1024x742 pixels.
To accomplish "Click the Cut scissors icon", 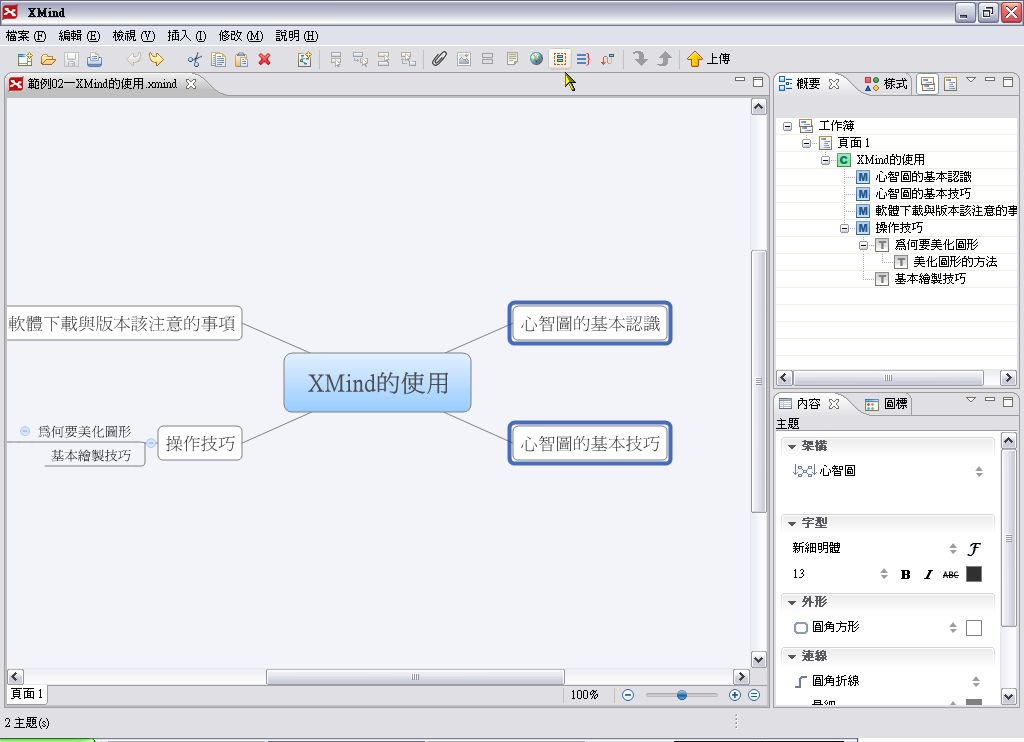I will coord(195,59).
